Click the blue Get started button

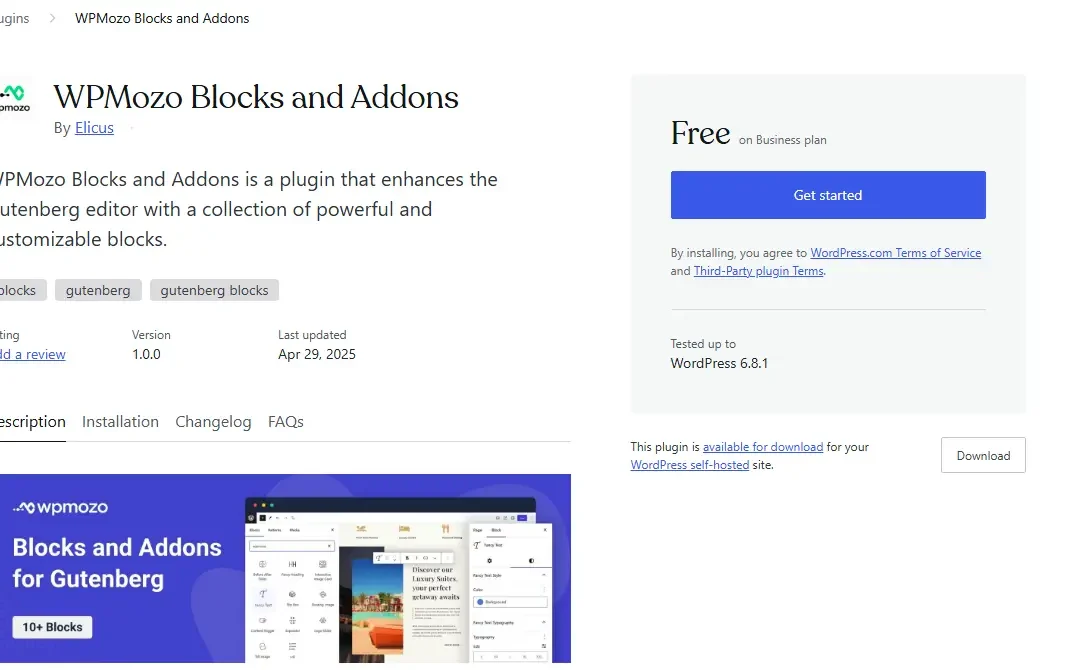tap(828, 195)
